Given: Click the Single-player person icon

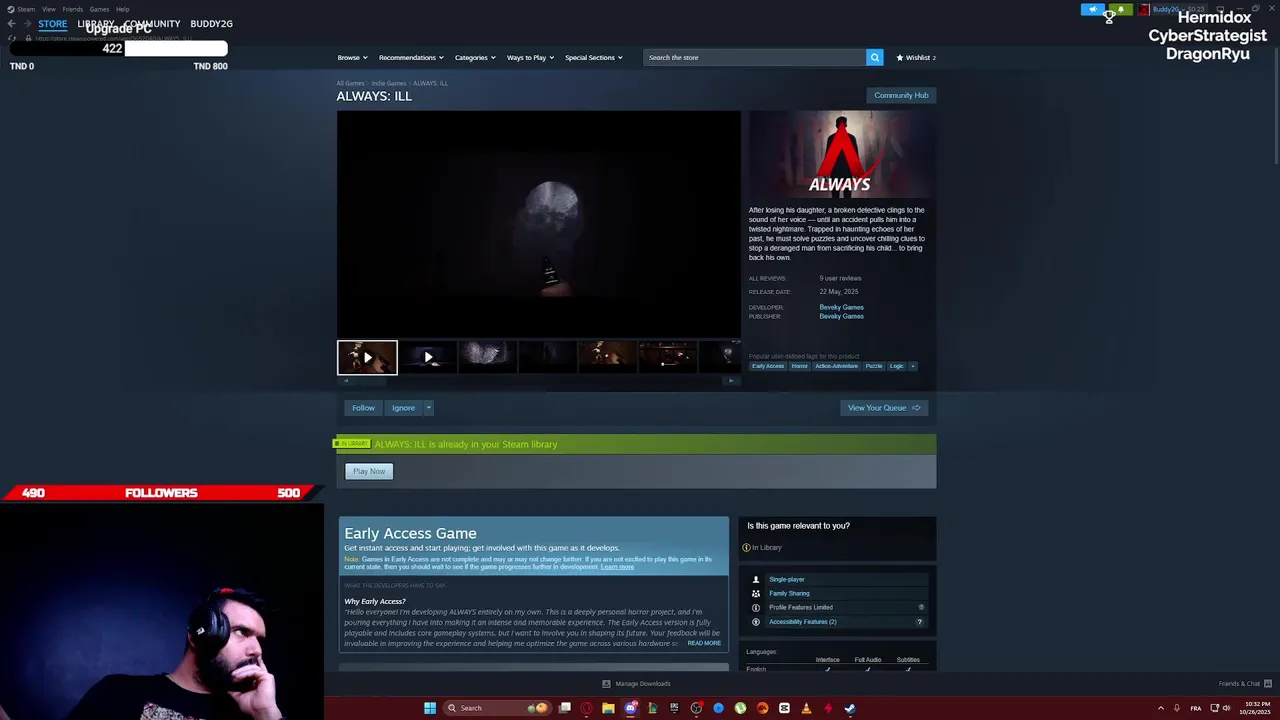Looking at the screenshot, I should [756, 579].
